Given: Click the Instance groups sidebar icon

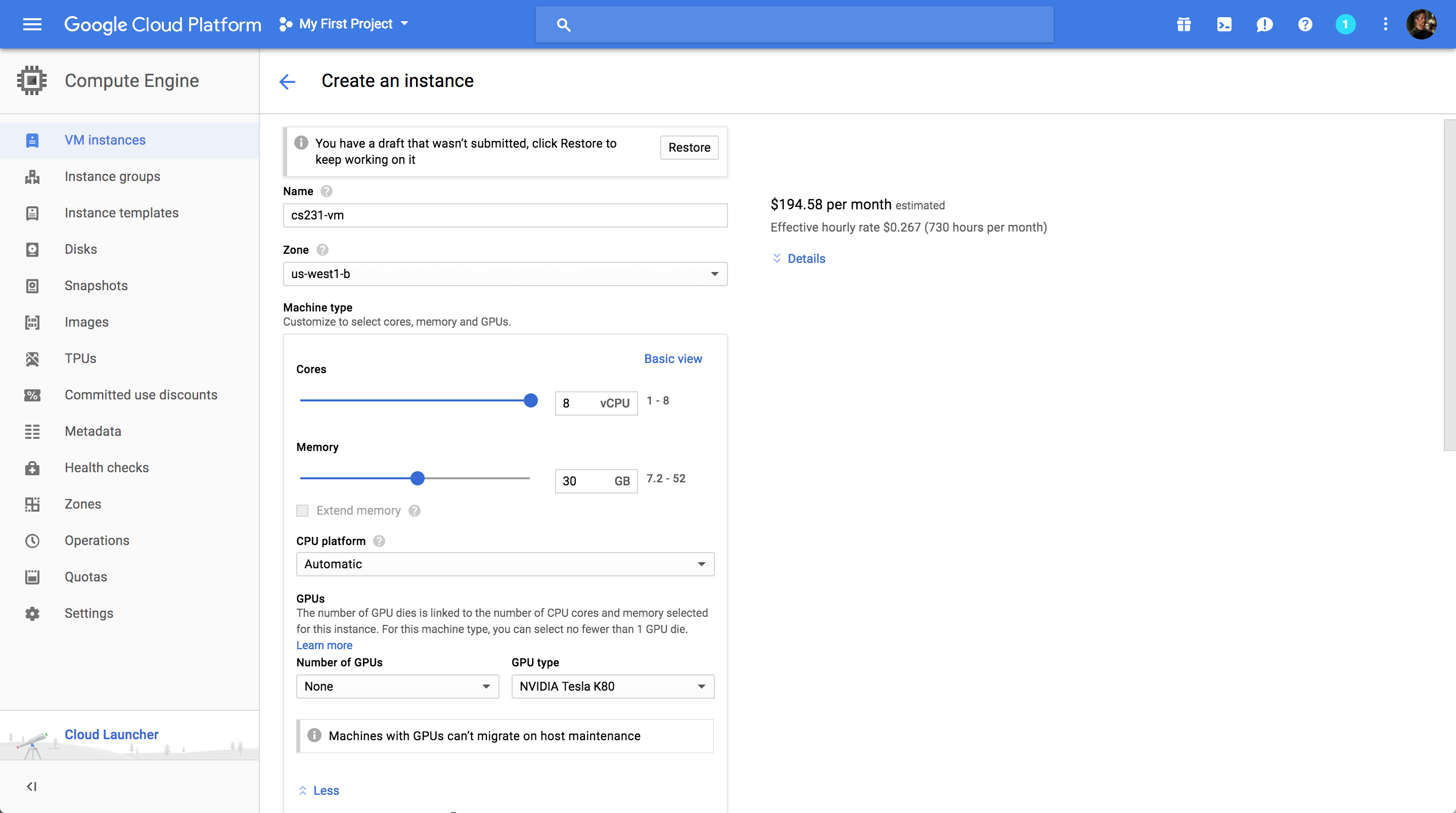Looking at the screenshot, I should [32, 177].
